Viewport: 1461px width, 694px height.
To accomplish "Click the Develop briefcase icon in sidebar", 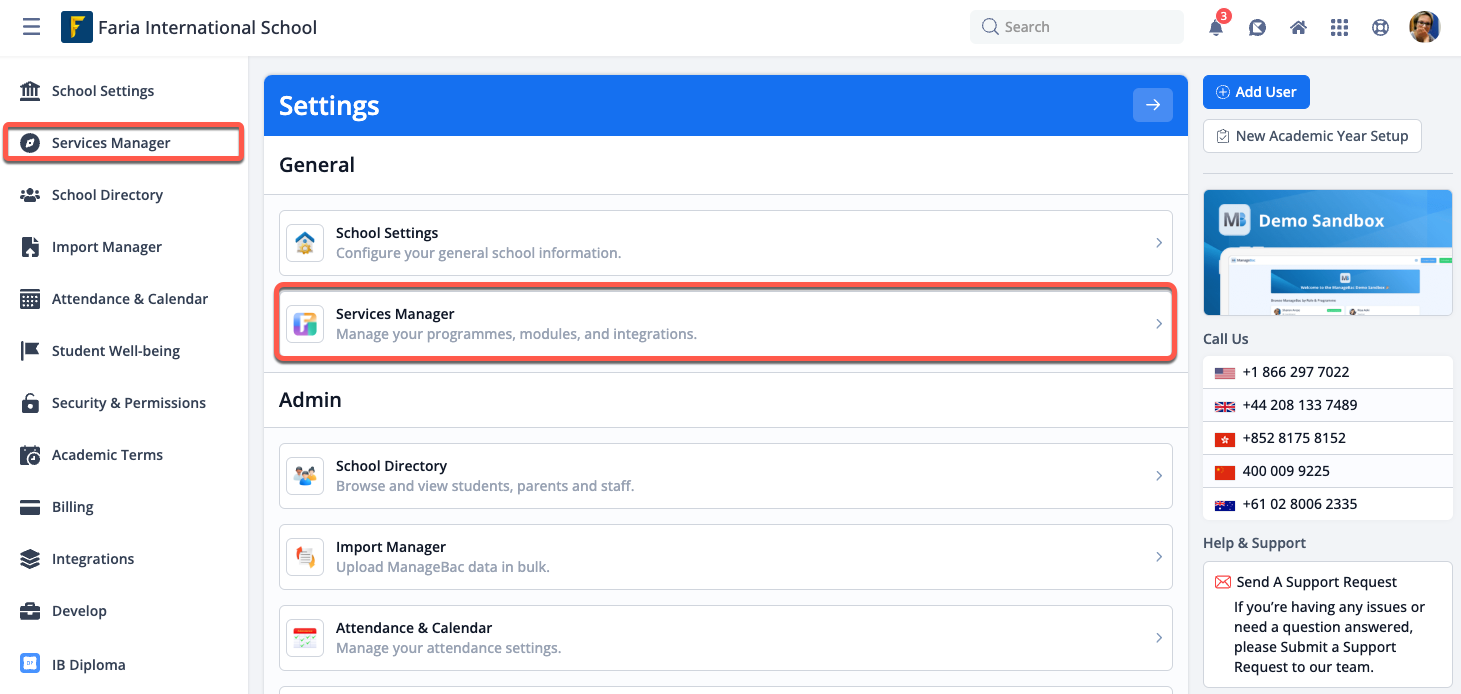I will [x=30, y=611].
